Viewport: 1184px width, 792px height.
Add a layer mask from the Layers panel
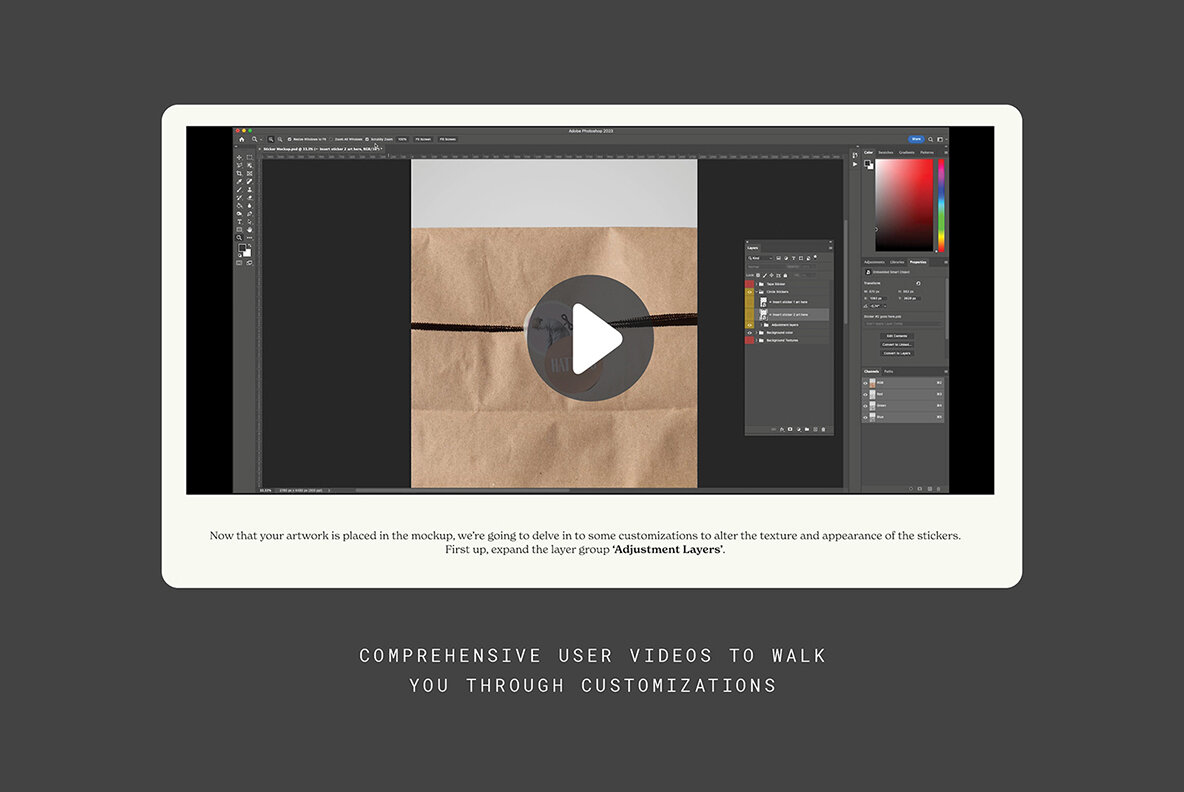click(790, 428)
